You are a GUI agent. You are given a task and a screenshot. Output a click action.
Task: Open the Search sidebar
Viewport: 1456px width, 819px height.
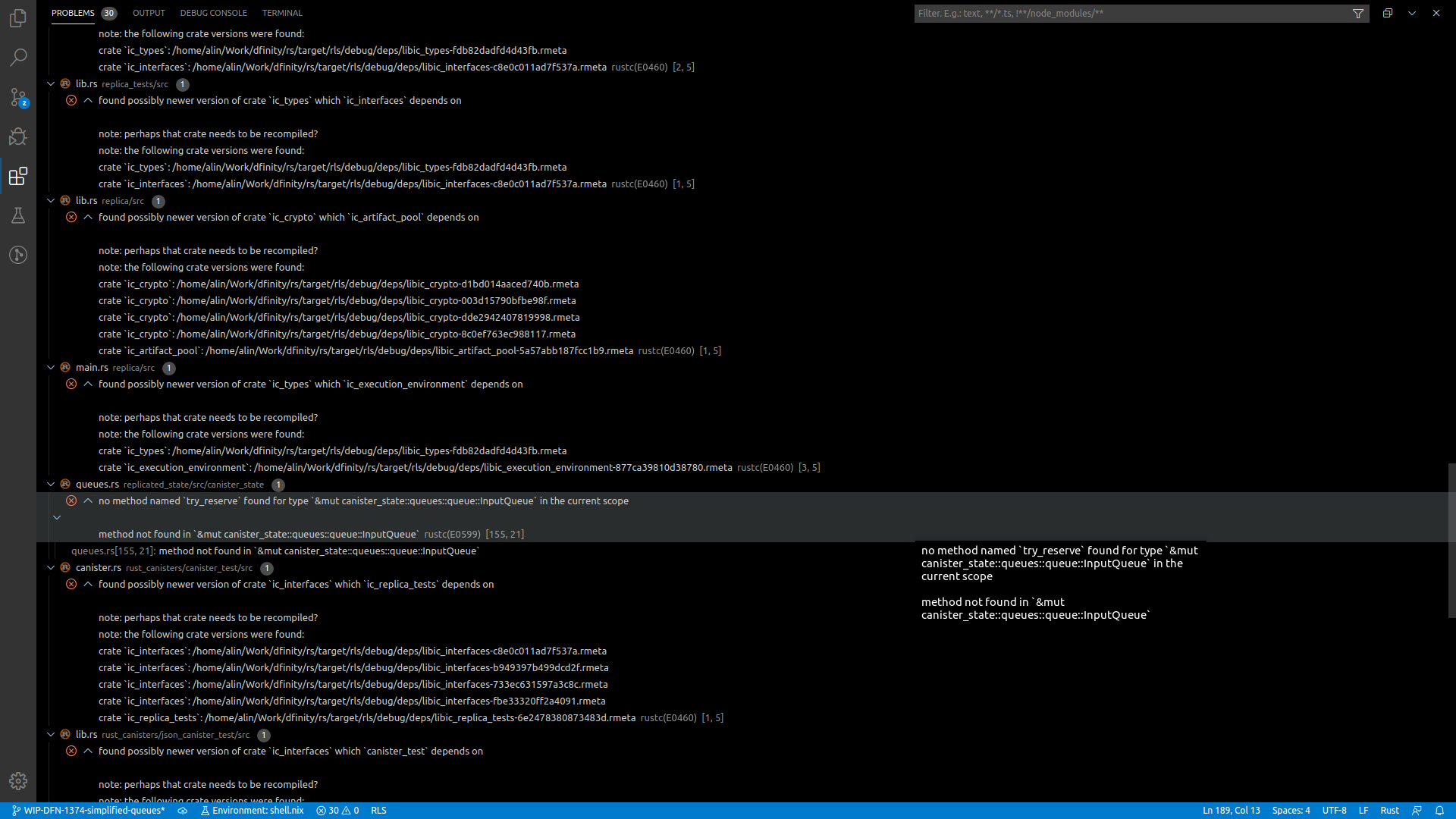(18, 58)
